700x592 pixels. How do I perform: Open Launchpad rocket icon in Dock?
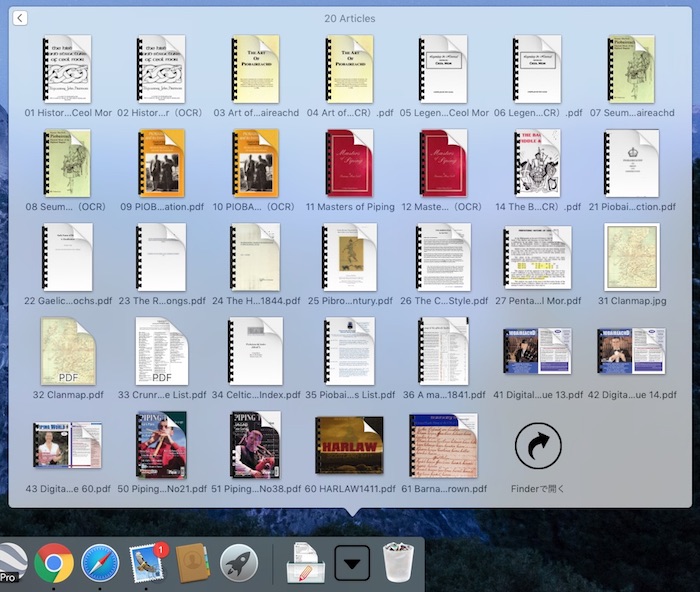pos(239,563)
